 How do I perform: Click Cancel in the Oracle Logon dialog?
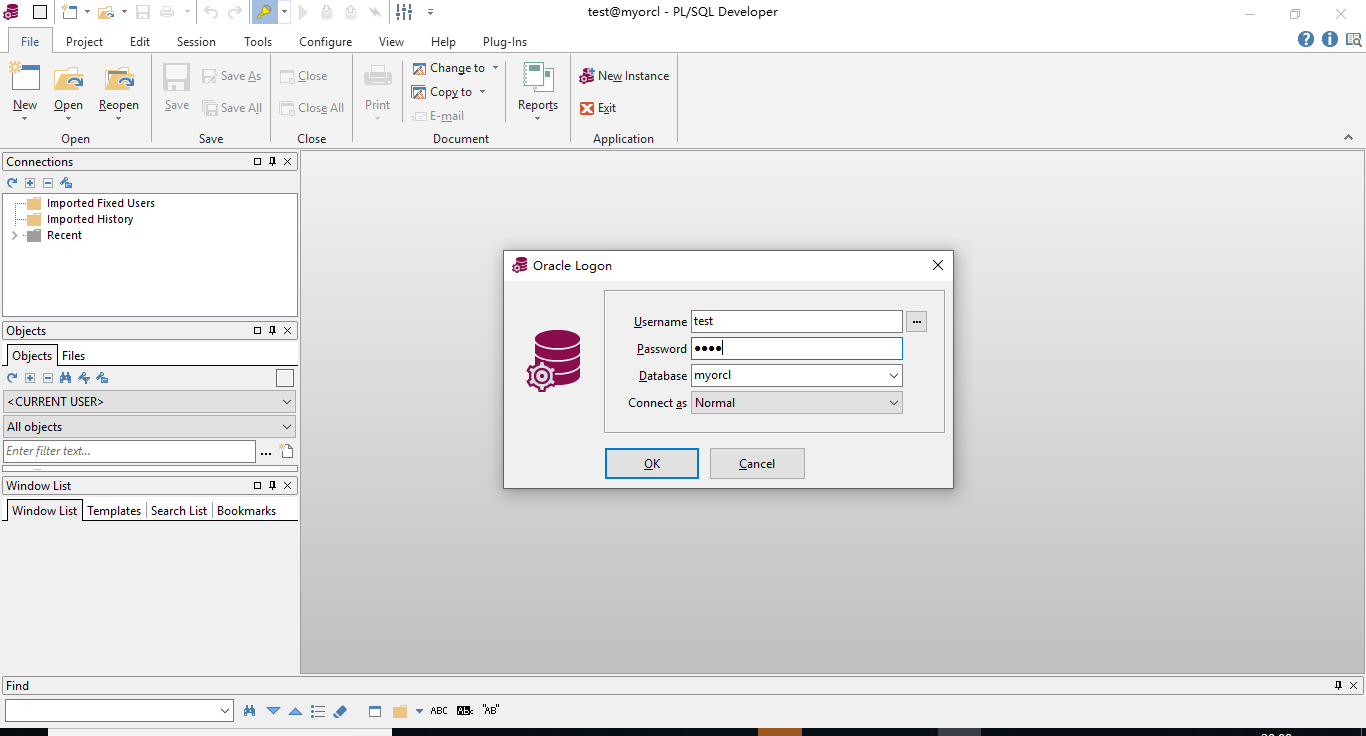(x=757, y=463)
